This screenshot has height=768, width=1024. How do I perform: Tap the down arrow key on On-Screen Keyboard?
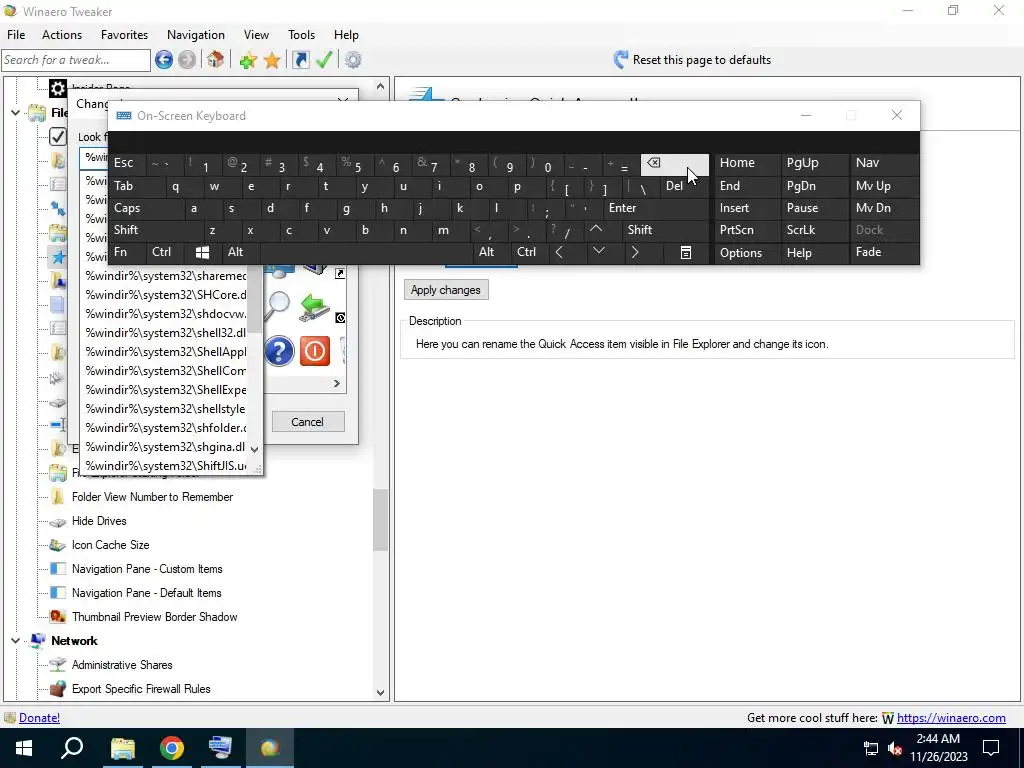point(598,253)
